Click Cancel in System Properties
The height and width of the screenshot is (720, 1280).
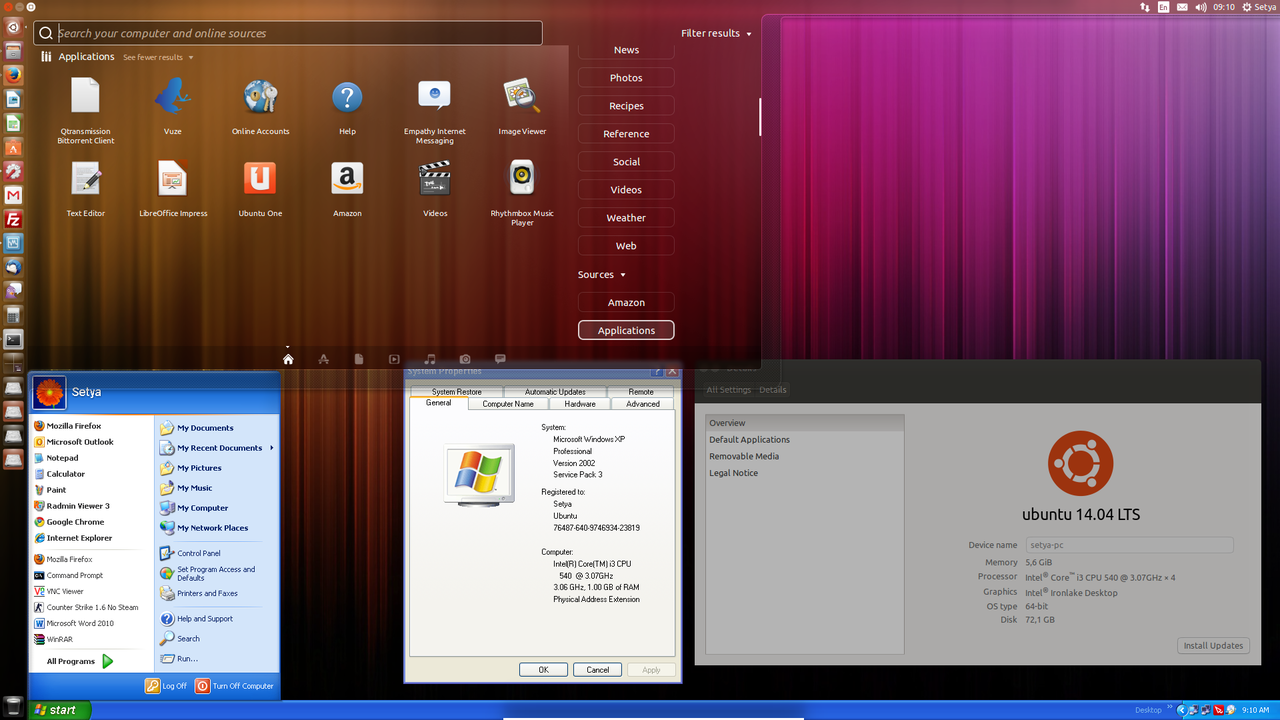[598, 670]
